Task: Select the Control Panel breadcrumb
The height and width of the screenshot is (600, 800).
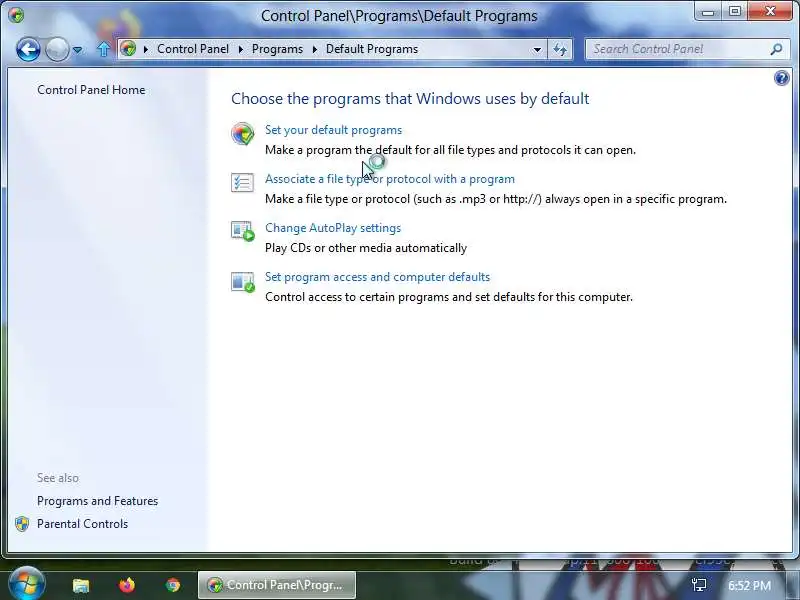Action: 193,49
